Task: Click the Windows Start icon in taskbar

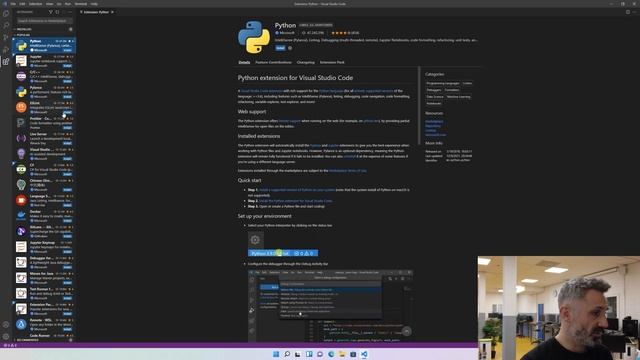Action: click(276, 354)
